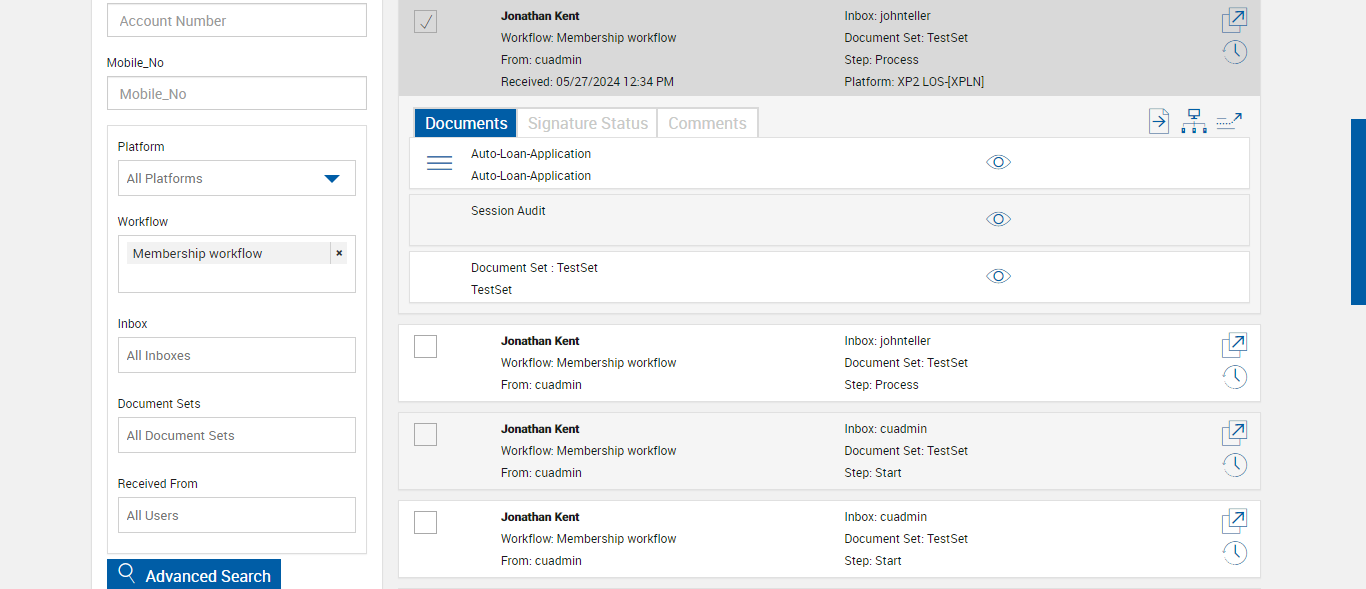The width and height of the screenshot is (1366, 589).
Task: Click the Advanced Search button
Action: (x=194, y=575)
